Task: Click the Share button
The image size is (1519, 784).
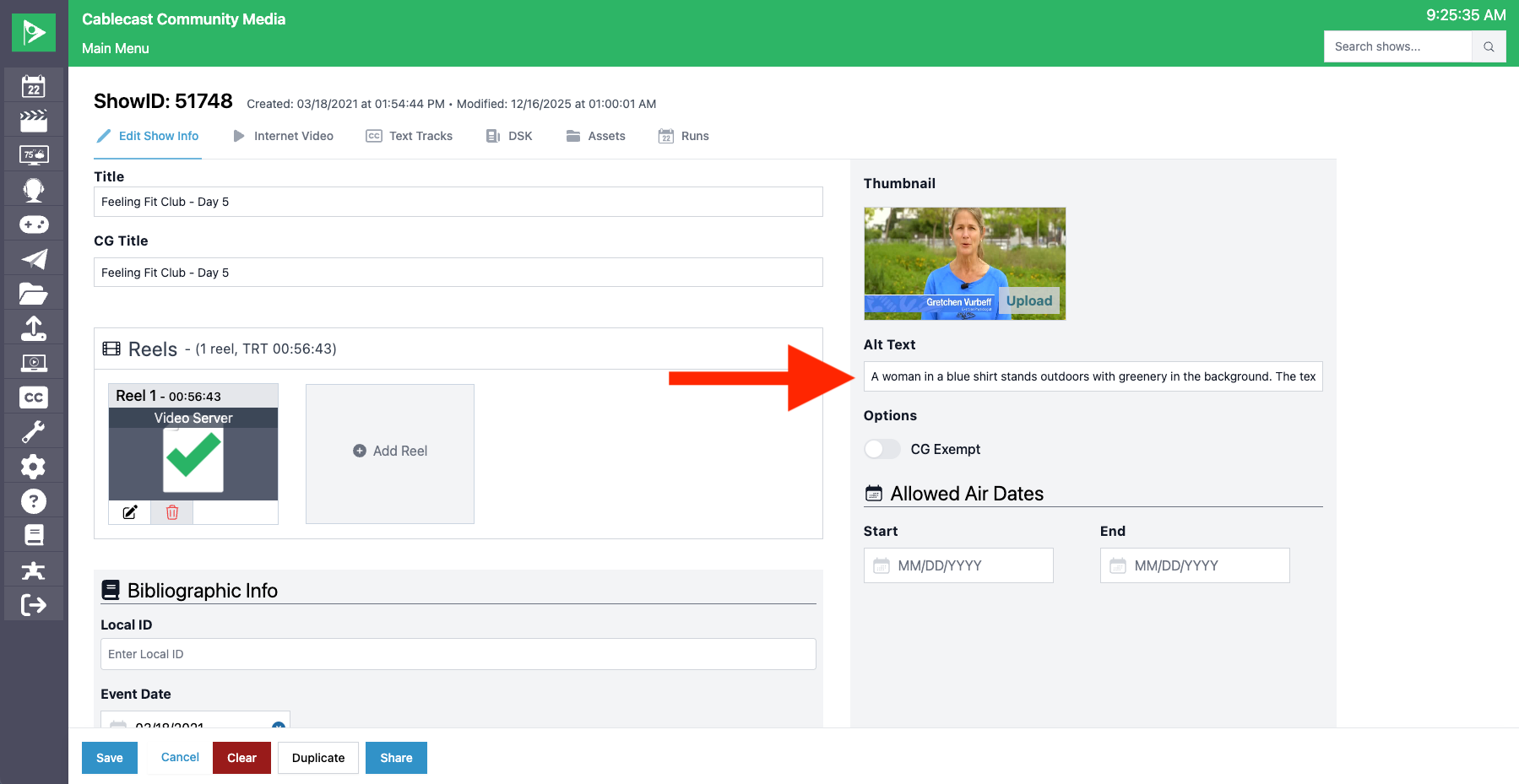Action: pos(396,758)
